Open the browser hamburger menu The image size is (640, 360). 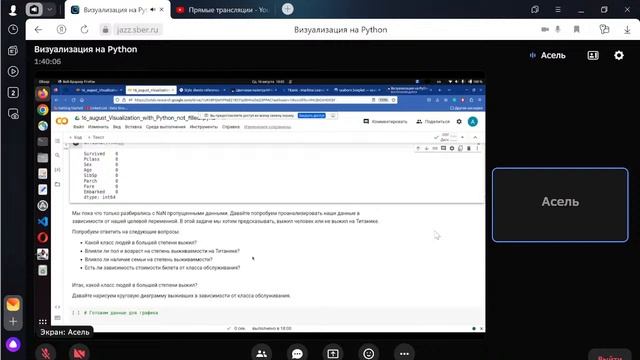tap(558, 9)
